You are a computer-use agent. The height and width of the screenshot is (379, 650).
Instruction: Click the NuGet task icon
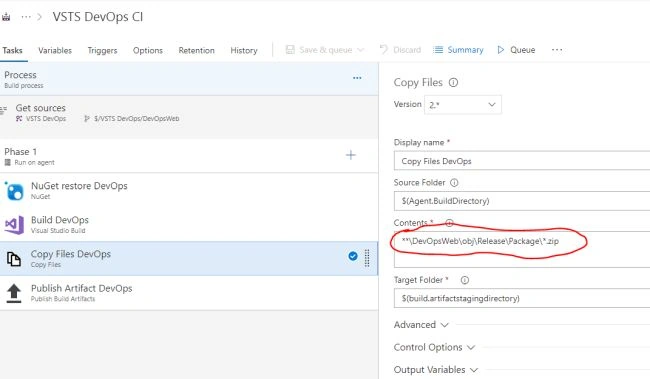(15, 191)
